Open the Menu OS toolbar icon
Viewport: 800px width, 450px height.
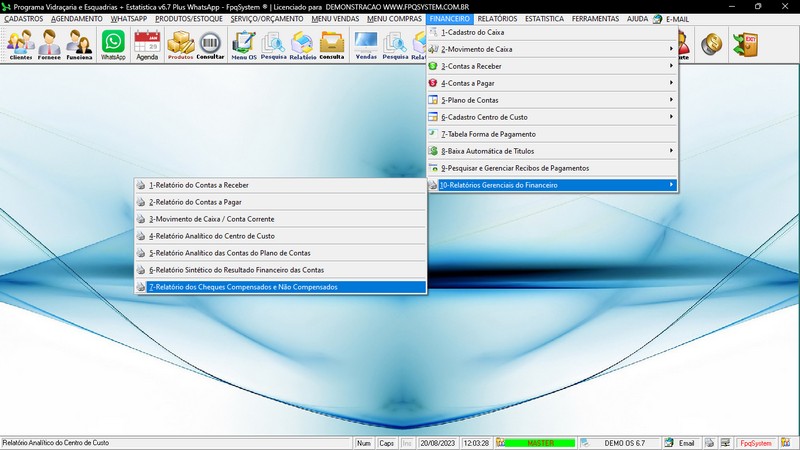[243, 44]
